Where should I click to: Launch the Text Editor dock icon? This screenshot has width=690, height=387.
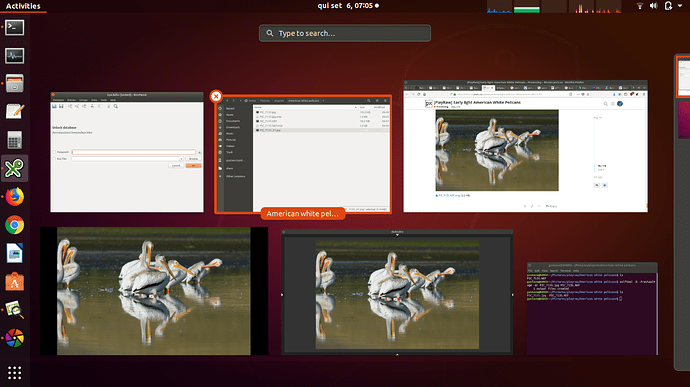click(x=15, y=112)
